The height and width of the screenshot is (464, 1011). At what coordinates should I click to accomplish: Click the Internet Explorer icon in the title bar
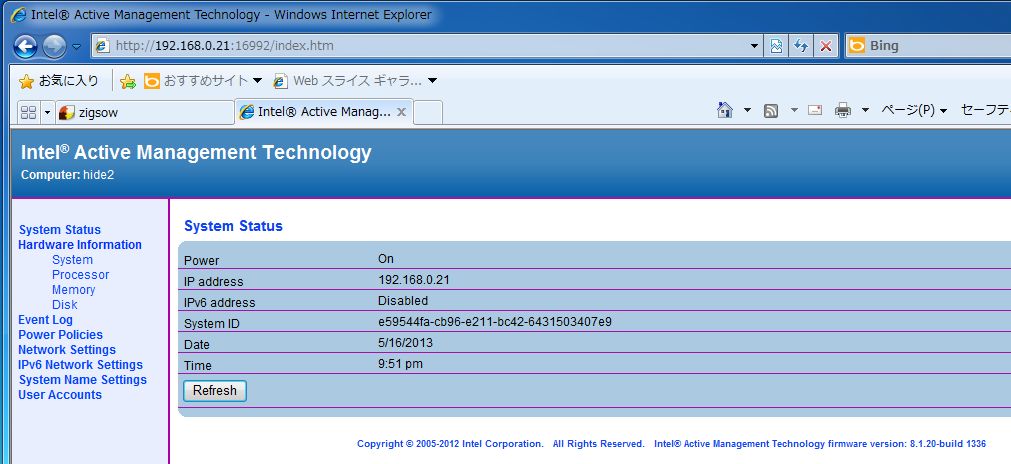coord(19,14)
